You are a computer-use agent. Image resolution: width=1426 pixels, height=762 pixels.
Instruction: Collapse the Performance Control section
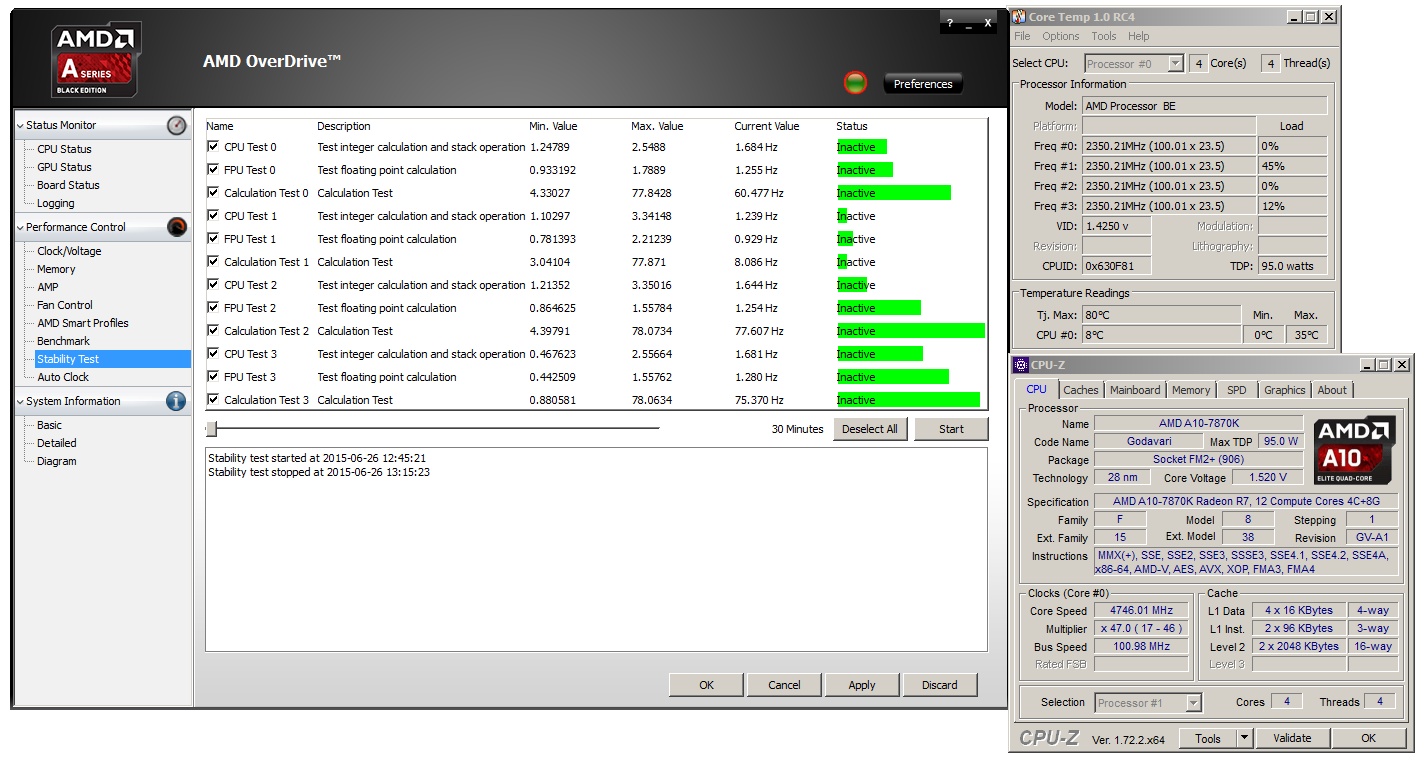pyautogui.click(x=20, y=227)
